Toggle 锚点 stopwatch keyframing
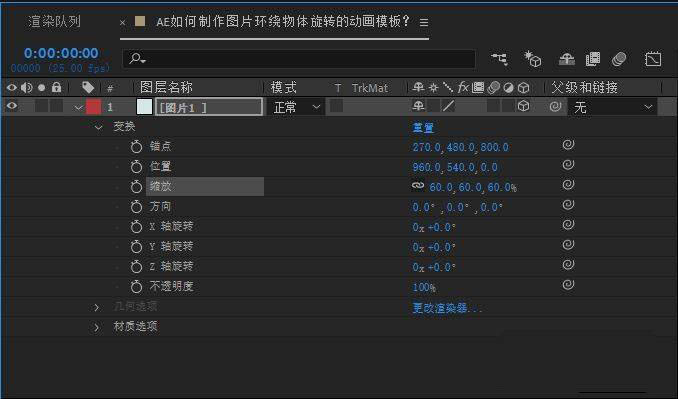 click(136, 147)
